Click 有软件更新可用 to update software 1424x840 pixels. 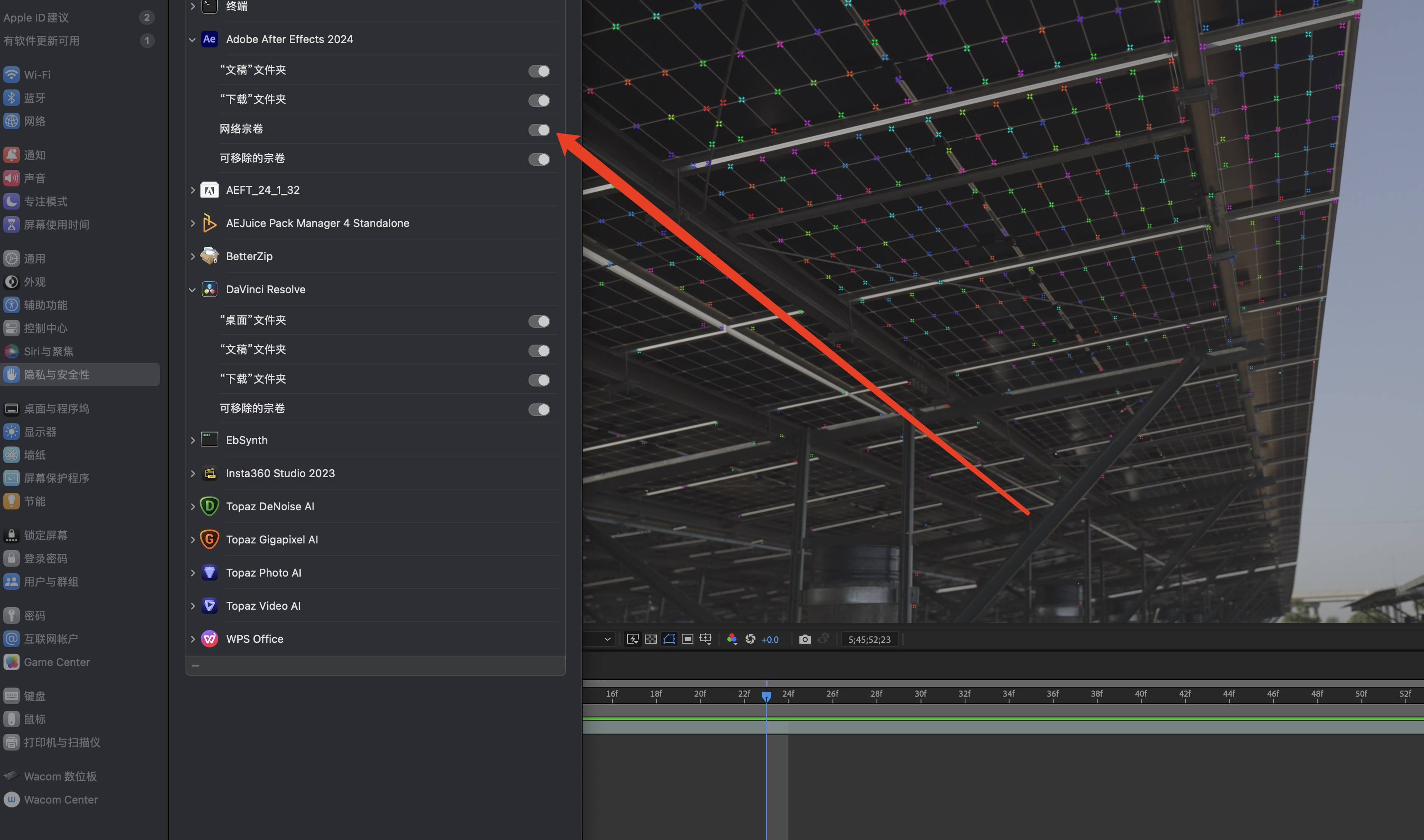(x=41, y=40)
